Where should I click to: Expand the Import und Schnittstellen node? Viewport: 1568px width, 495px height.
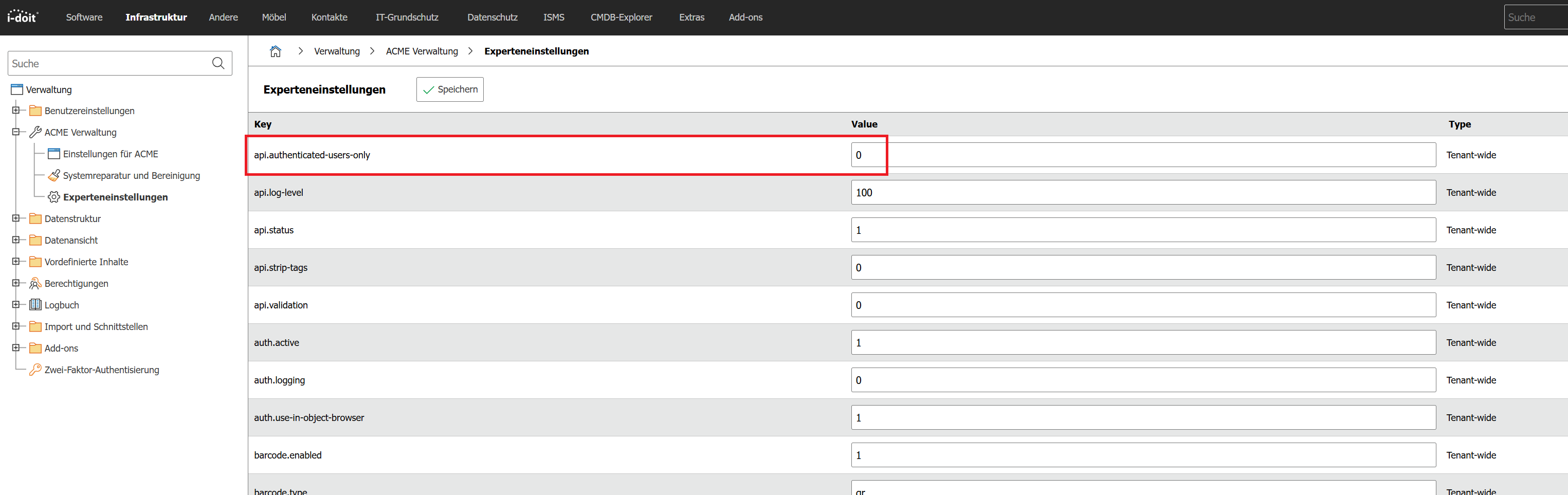tap(16, 326)
